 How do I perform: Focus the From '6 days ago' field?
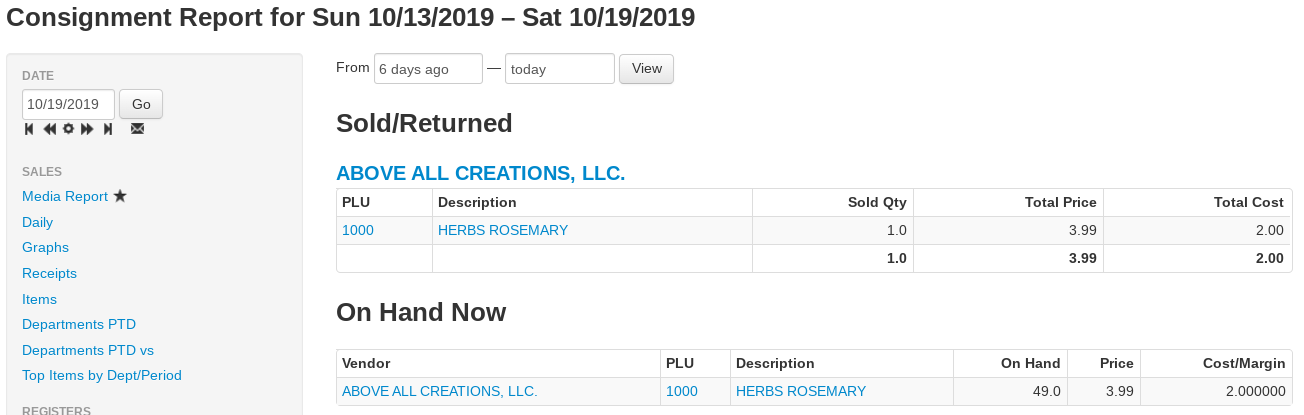428,69
